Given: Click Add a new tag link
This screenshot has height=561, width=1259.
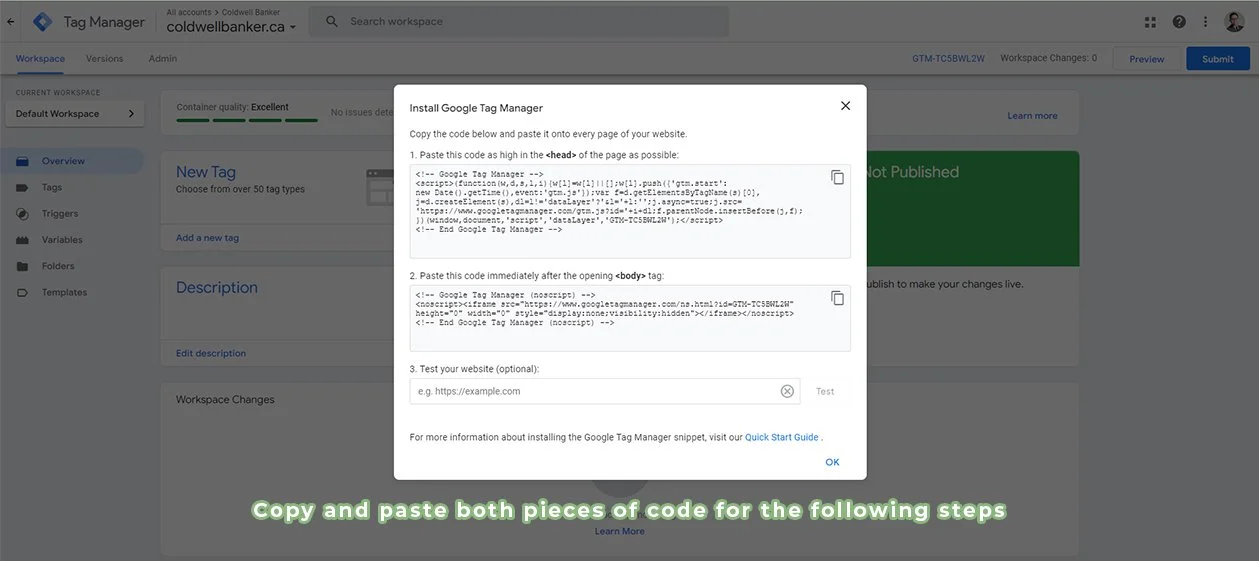Looking at the screenshot, I should click(x=207, y=238).
